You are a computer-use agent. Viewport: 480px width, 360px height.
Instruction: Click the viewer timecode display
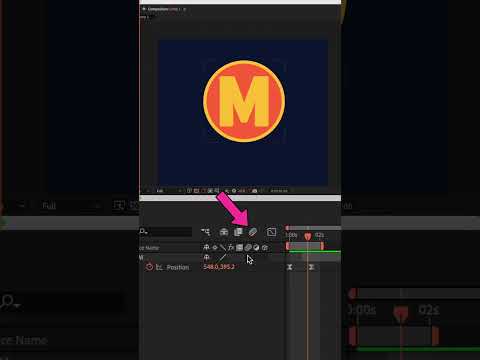click(x=279, y=191)
